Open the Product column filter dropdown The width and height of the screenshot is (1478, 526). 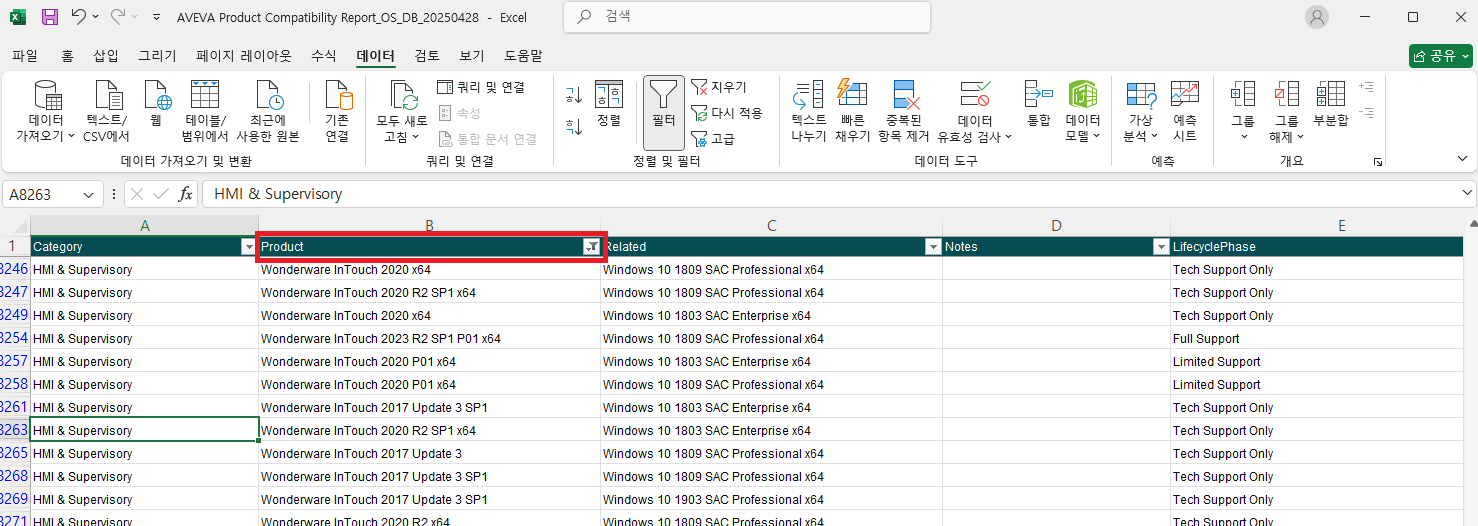coord(591,247)
